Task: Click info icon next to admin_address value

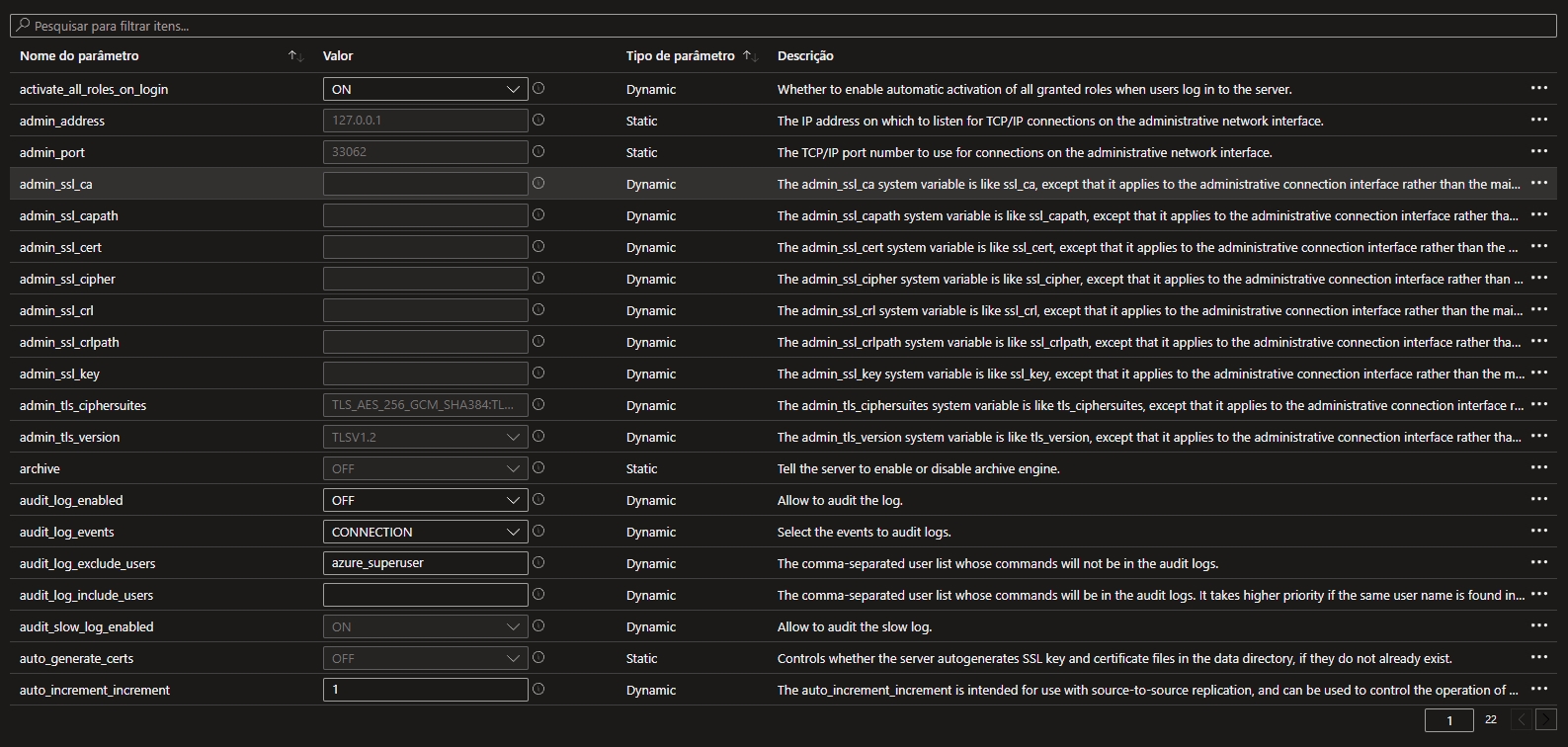Action: click(x=538, y=120)
